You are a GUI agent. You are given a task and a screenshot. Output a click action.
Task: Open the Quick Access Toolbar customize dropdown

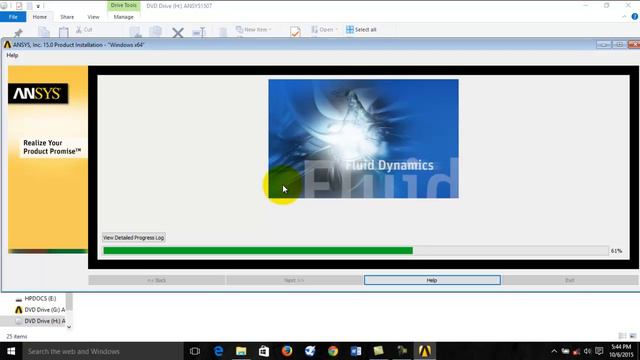point(38,6)
